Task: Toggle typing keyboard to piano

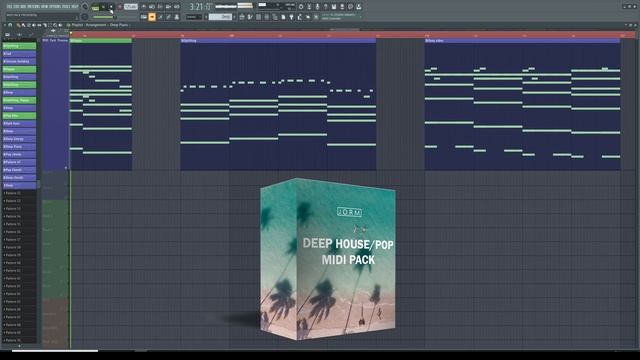Action: (144, 17)
